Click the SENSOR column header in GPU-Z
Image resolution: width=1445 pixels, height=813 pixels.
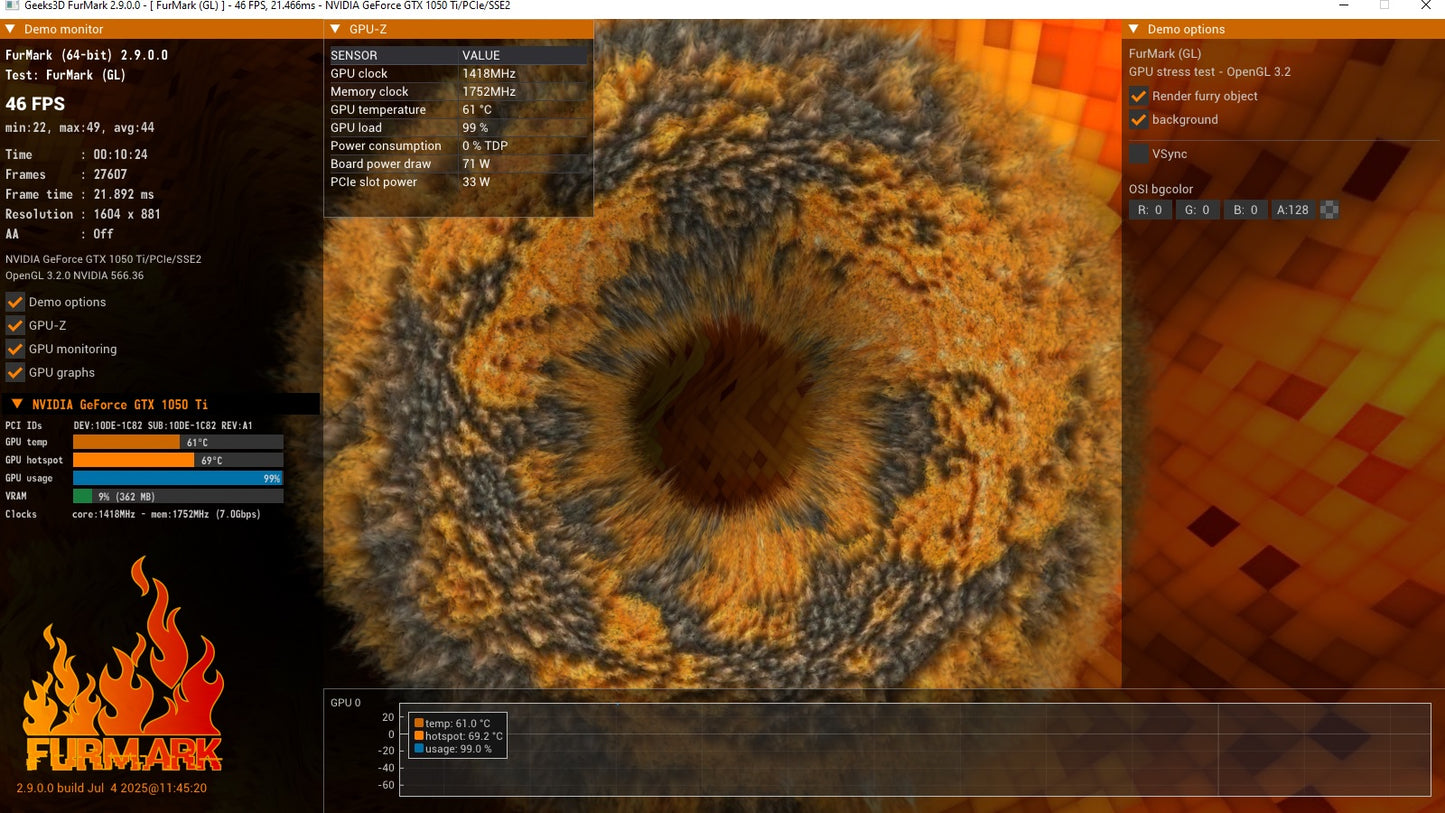(x=354, y=55)
